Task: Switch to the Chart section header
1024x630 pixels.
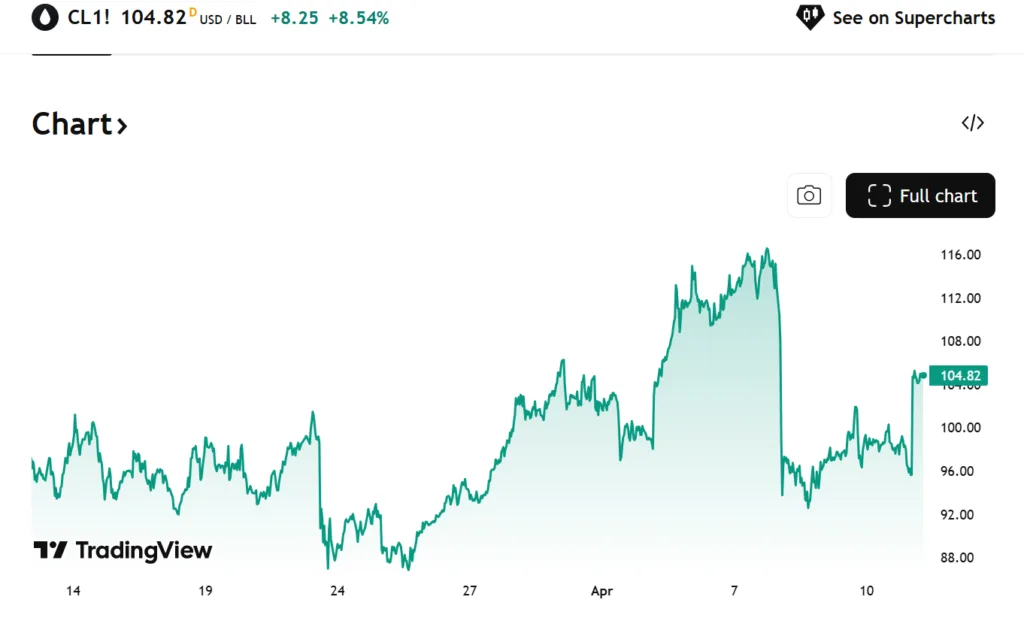Action: point(70,123)
